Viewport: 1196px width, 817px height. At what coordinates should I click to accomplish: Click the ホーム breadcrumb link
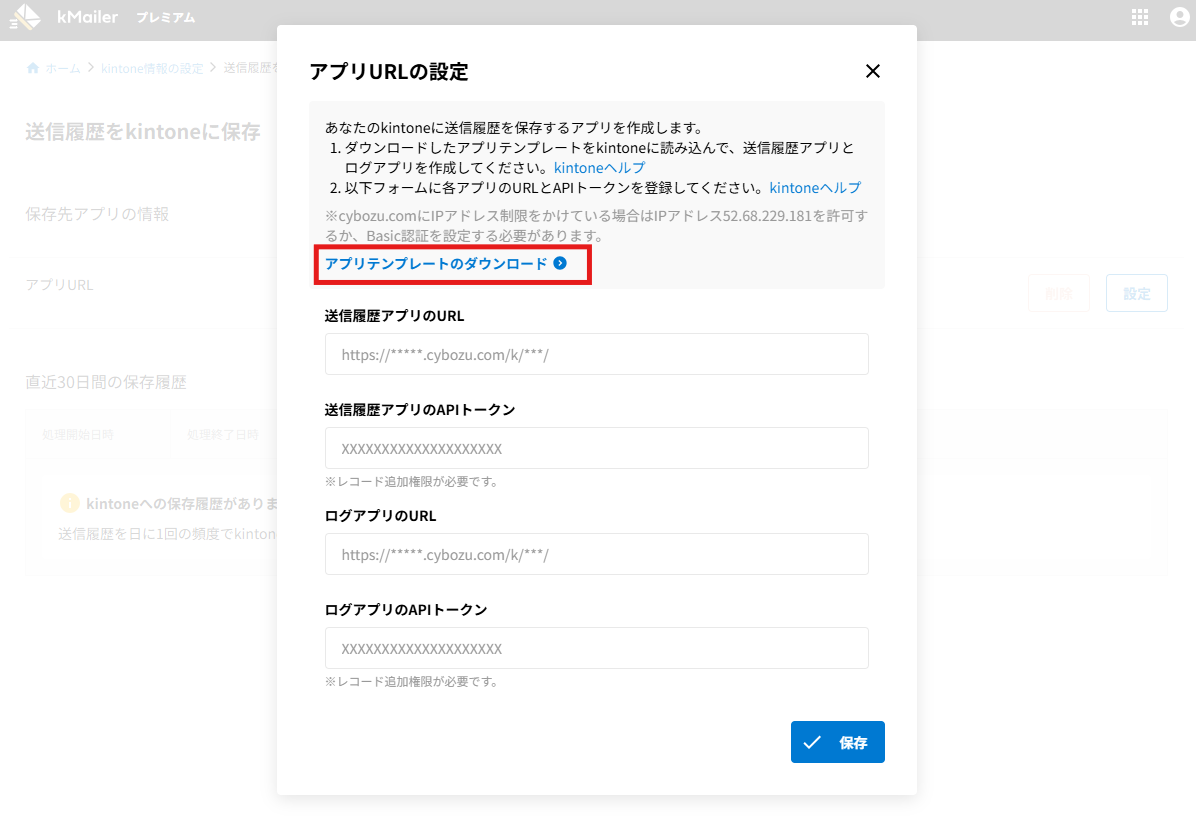63,69
